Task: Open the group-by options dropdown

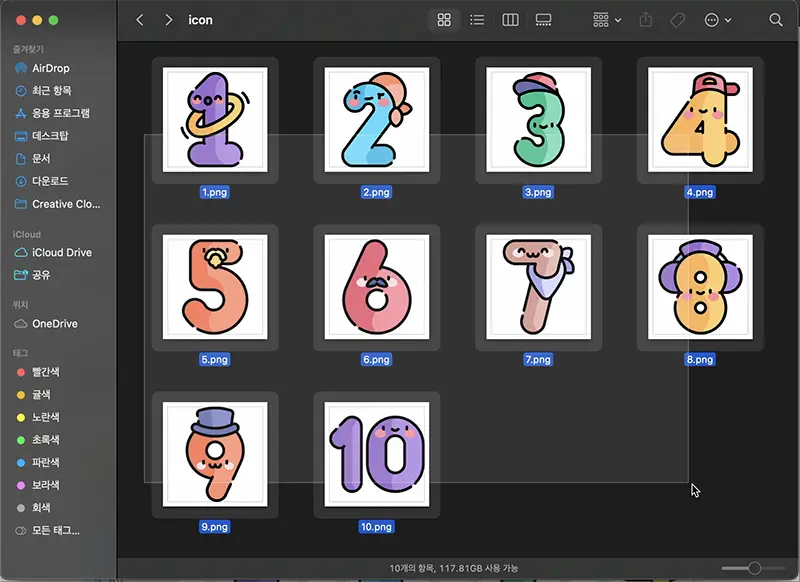Action: [607, 20]
